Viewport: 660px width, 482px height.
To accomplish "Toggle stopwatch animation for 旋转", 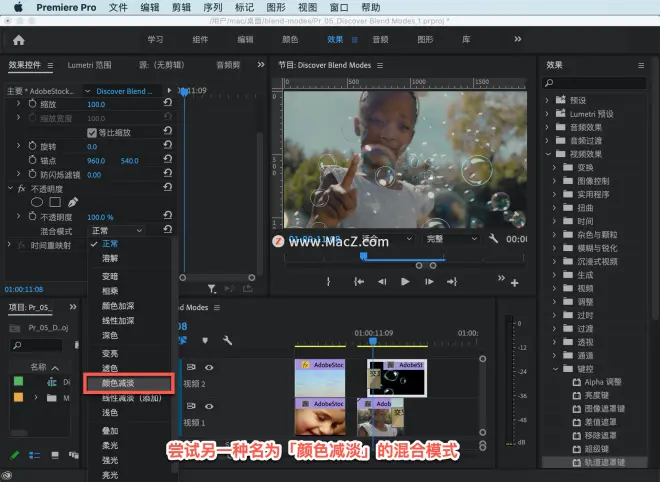I will point(32,146).
